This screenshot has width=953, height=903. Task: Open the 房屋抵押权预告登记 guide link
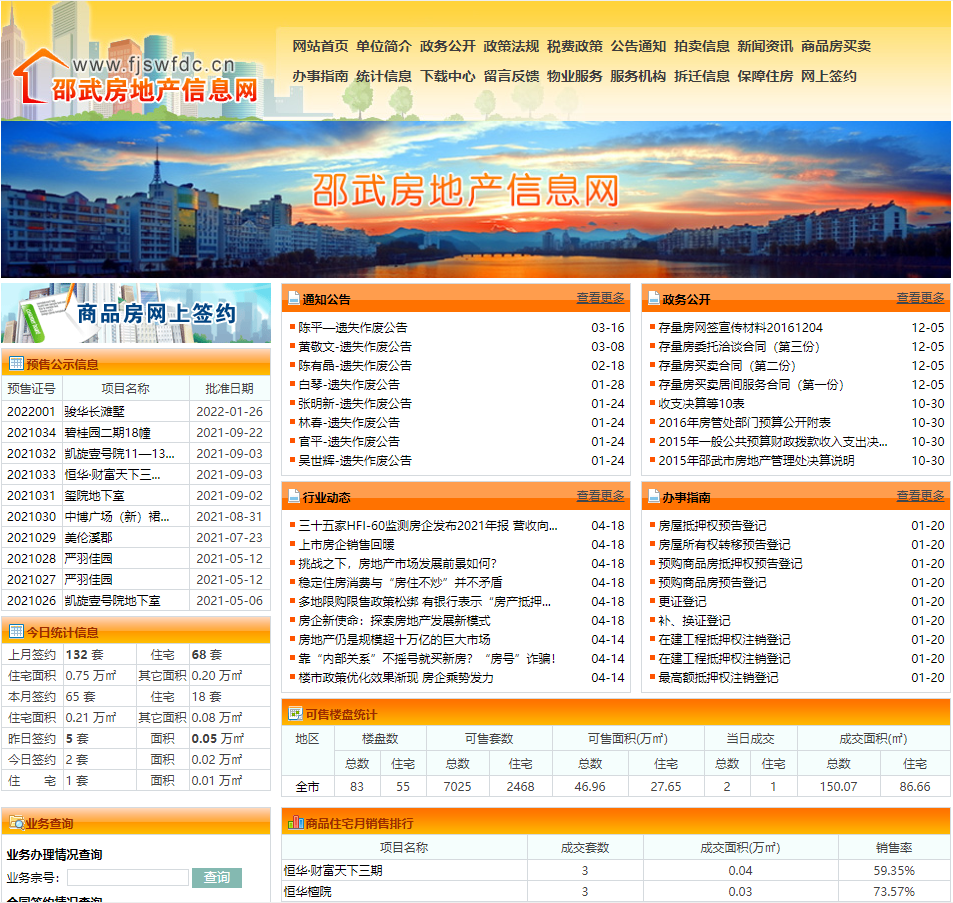[x=712, y=526]
